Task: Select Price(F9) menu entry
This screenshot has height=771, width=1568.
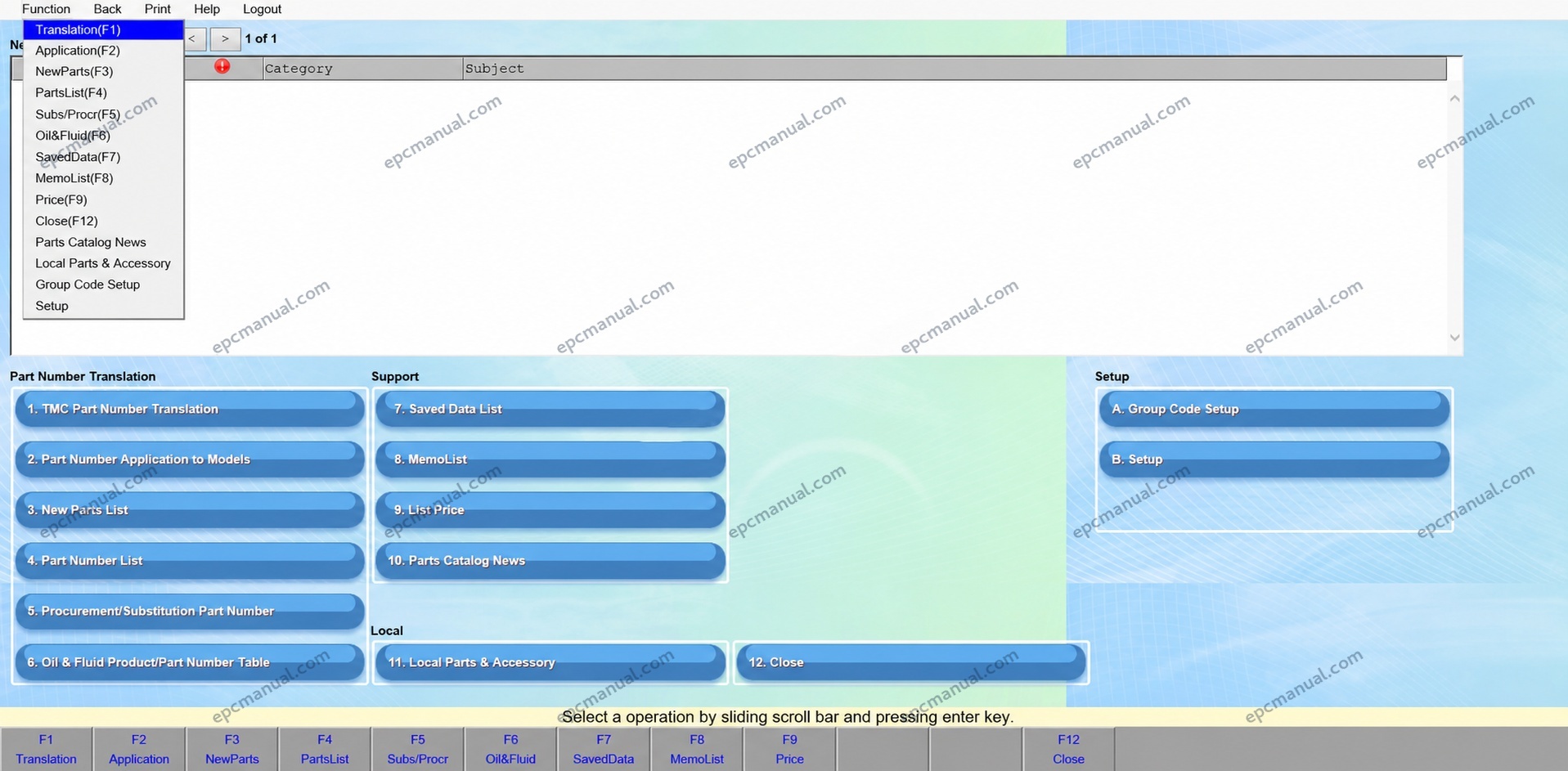Action: 103,199
